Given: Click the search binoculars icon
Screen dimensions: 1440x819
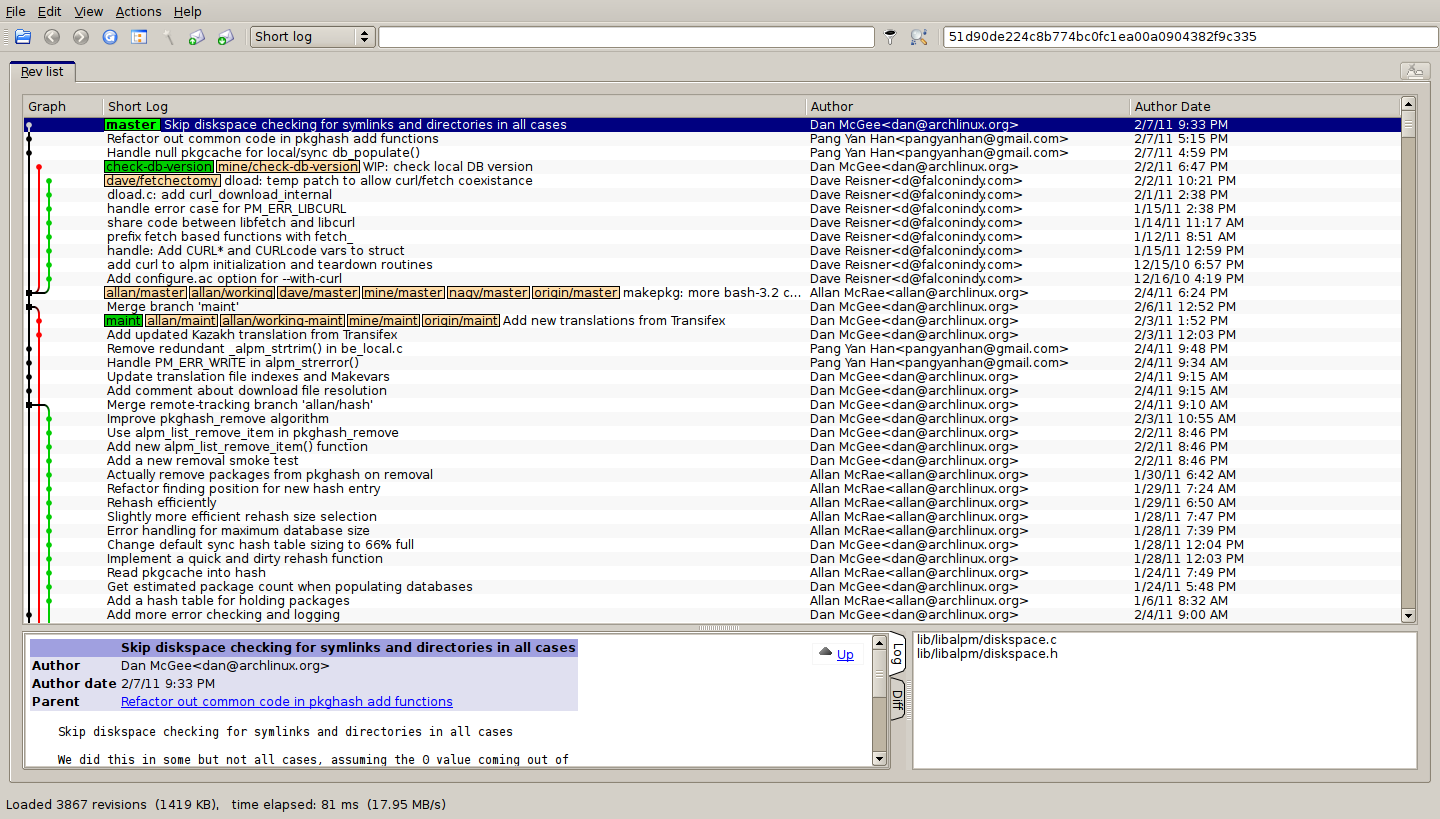Looking at the screenshot, I should (919, 37).
